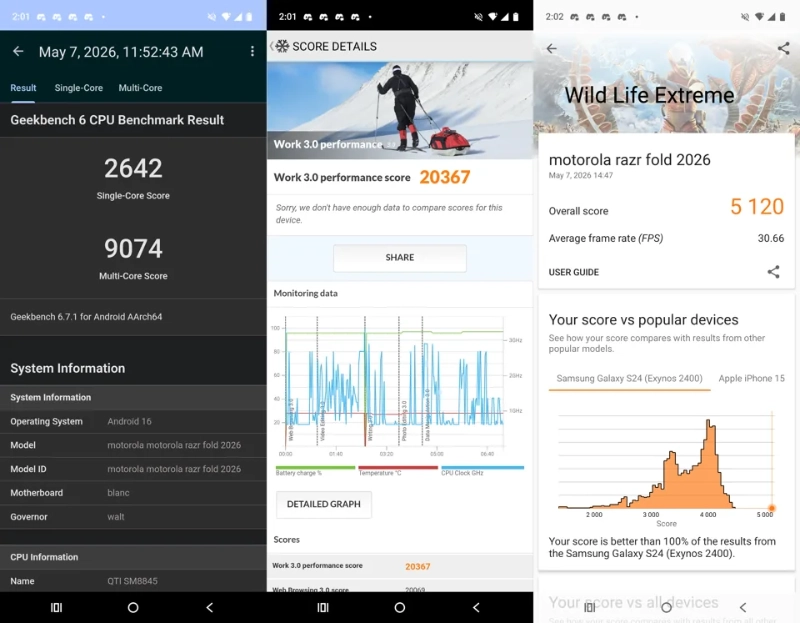Tap recents icon in Geekbench navigation bar

click(56, 607)
